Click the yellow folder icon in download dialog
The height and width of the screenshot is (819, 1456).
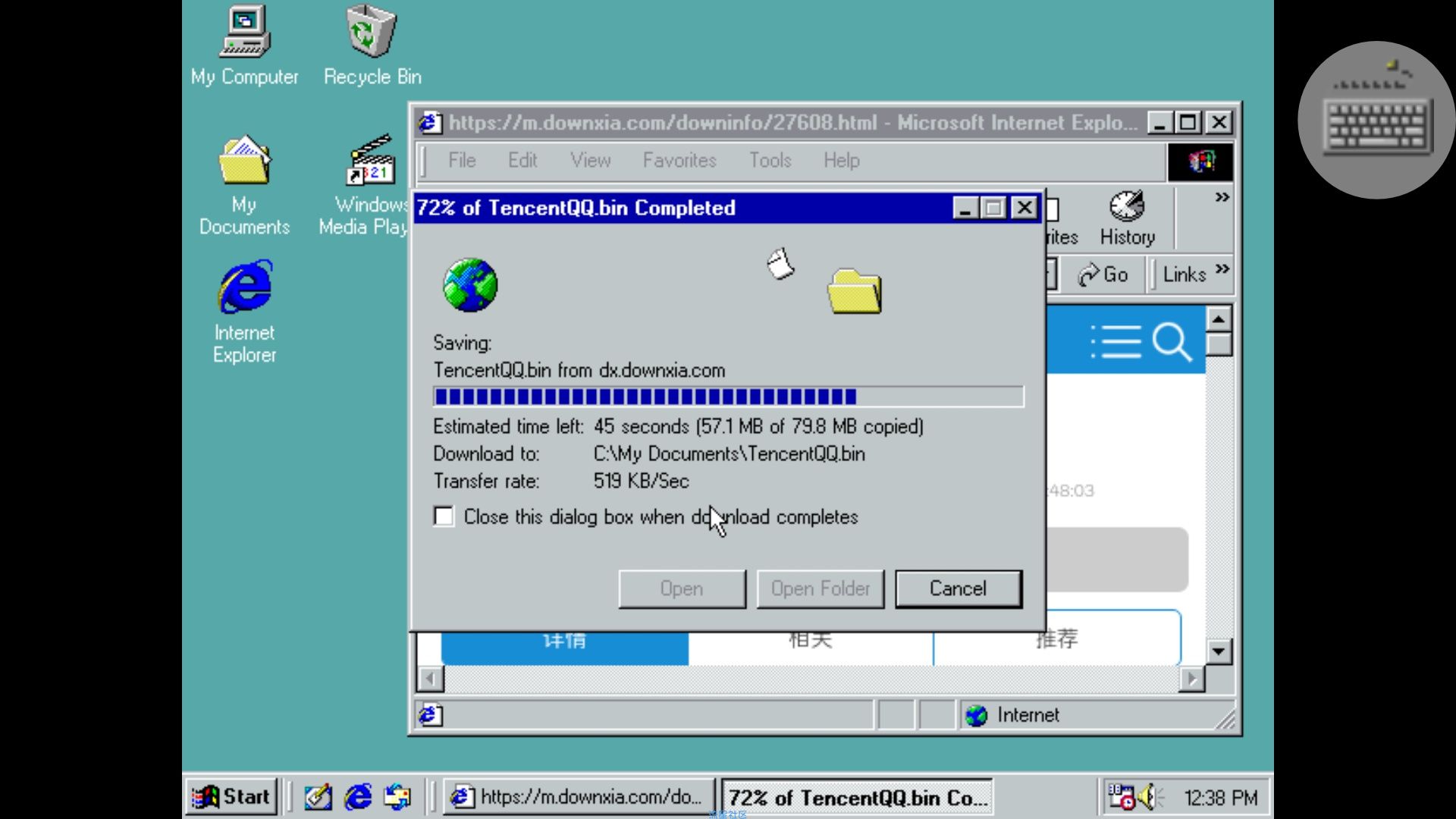pyautogui.click(x=854, y=291)
